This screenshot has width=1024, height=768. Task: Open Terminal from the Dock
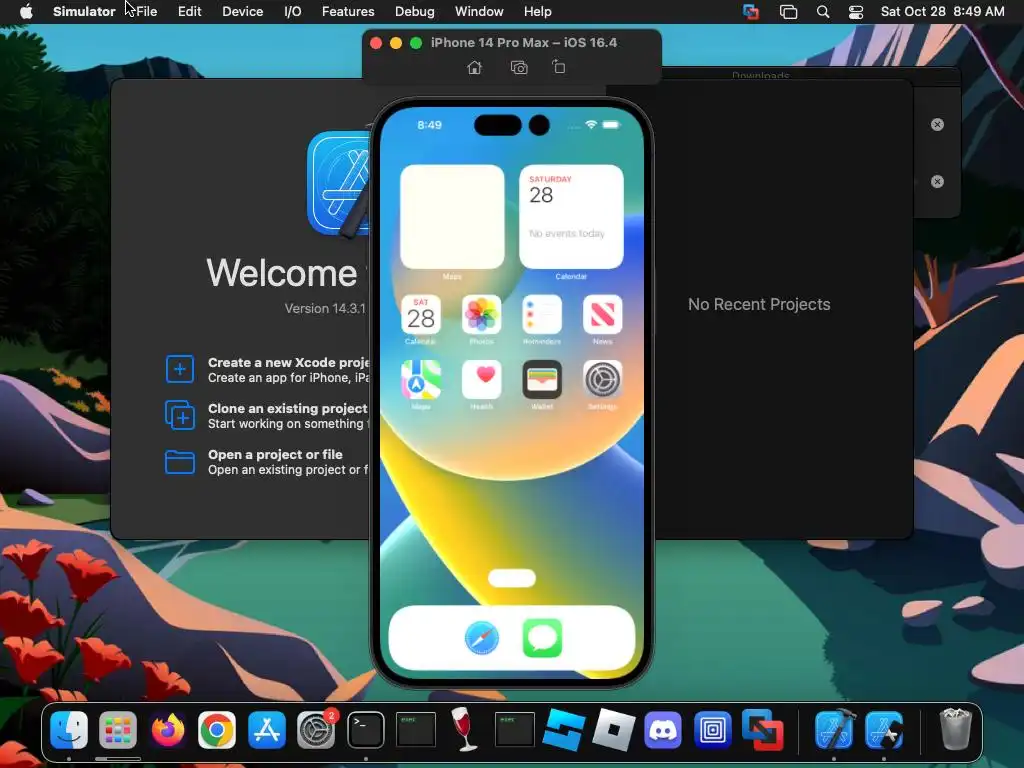click(366, 729)
